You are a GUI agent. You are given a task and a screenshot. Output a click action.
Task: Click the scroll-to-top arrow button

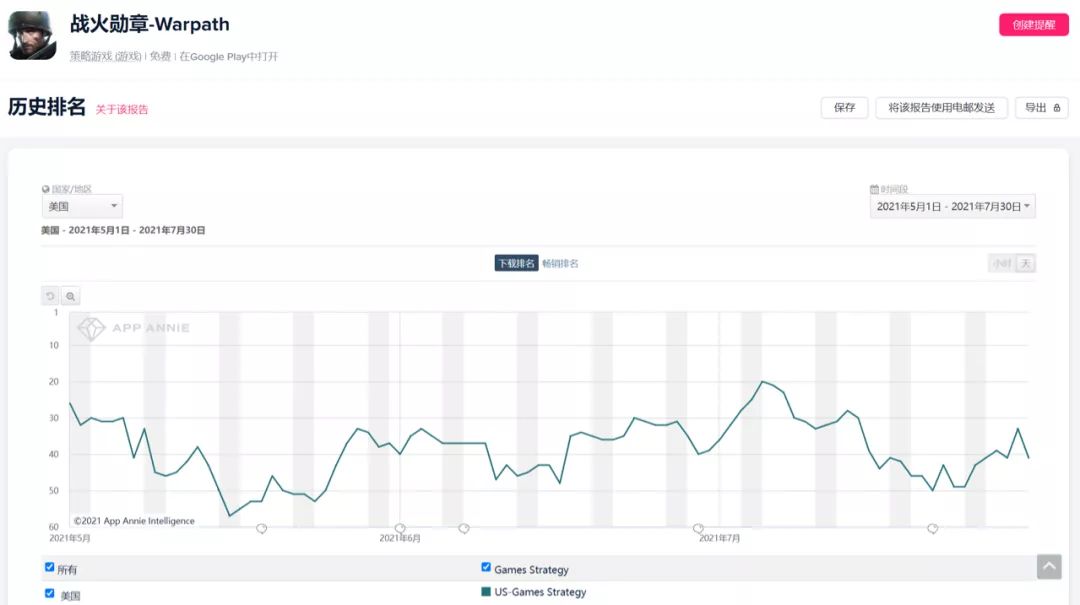(x=1049, y=566)
